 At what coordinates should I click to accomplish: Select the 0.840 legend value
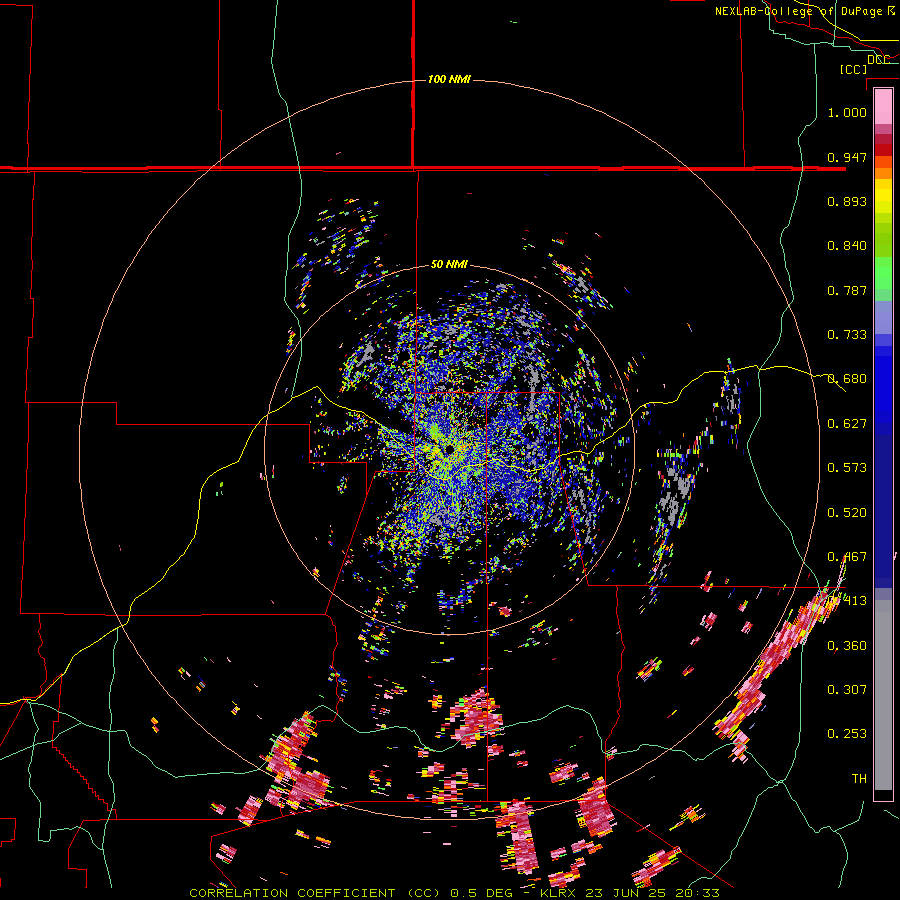847,246
